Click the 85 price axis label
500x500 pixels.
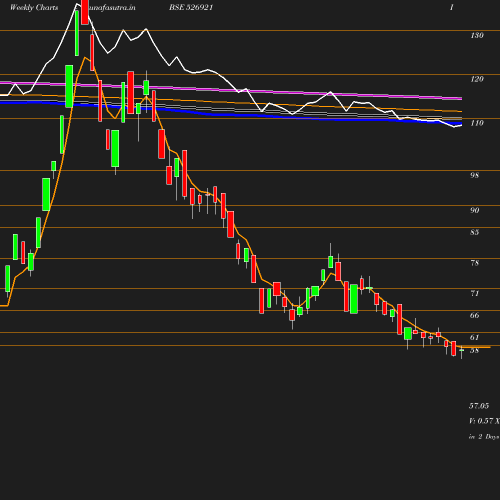(475, 232)
